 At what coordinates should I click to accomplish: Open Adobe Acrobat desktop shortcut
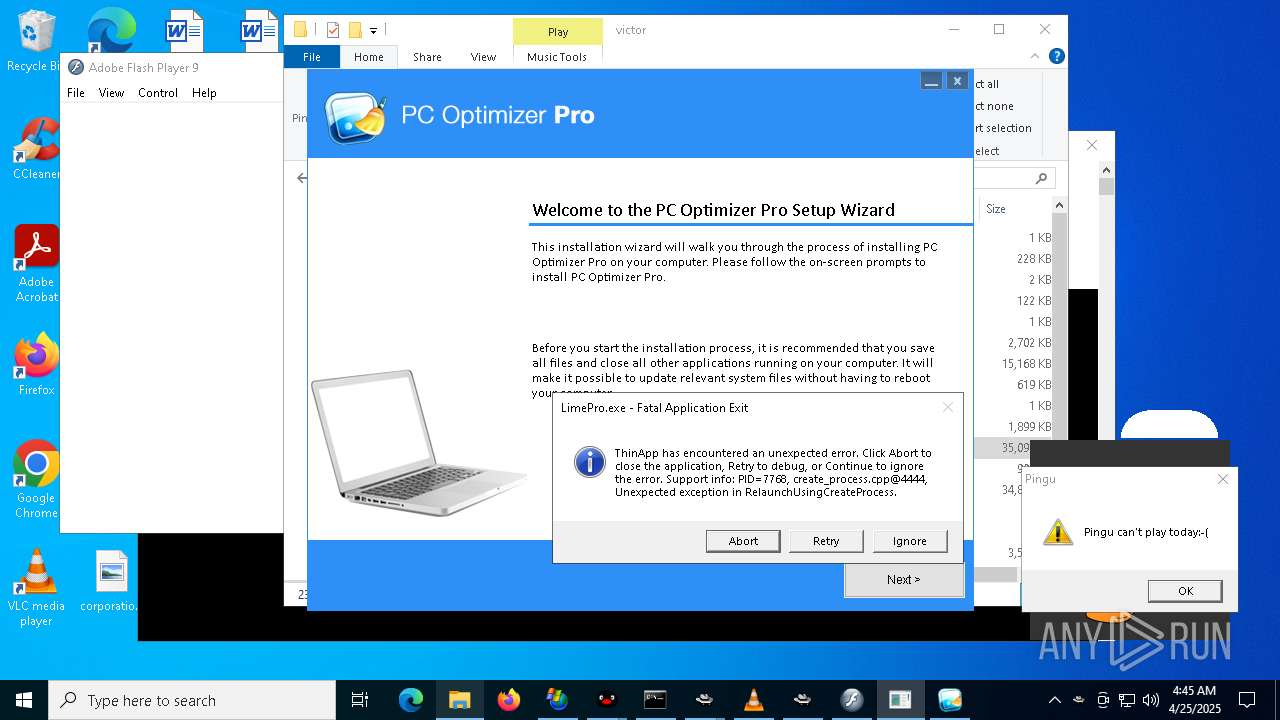[x=37, y=263]
